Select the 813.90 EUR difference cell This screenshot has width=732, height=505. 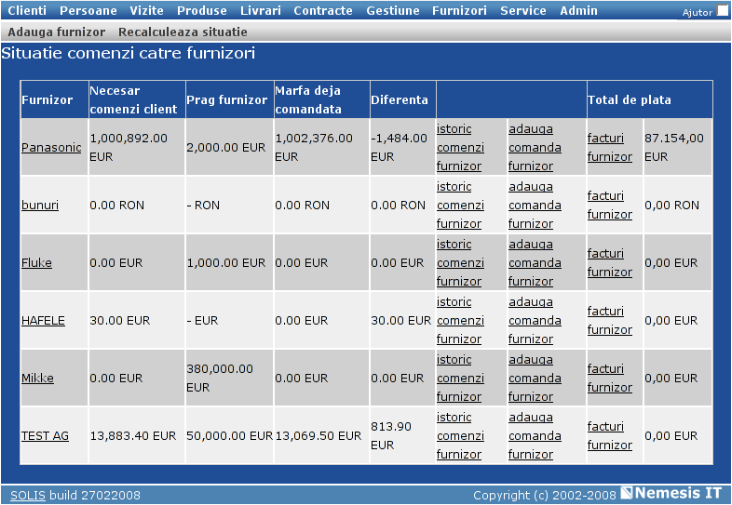[x=403, y=436]
